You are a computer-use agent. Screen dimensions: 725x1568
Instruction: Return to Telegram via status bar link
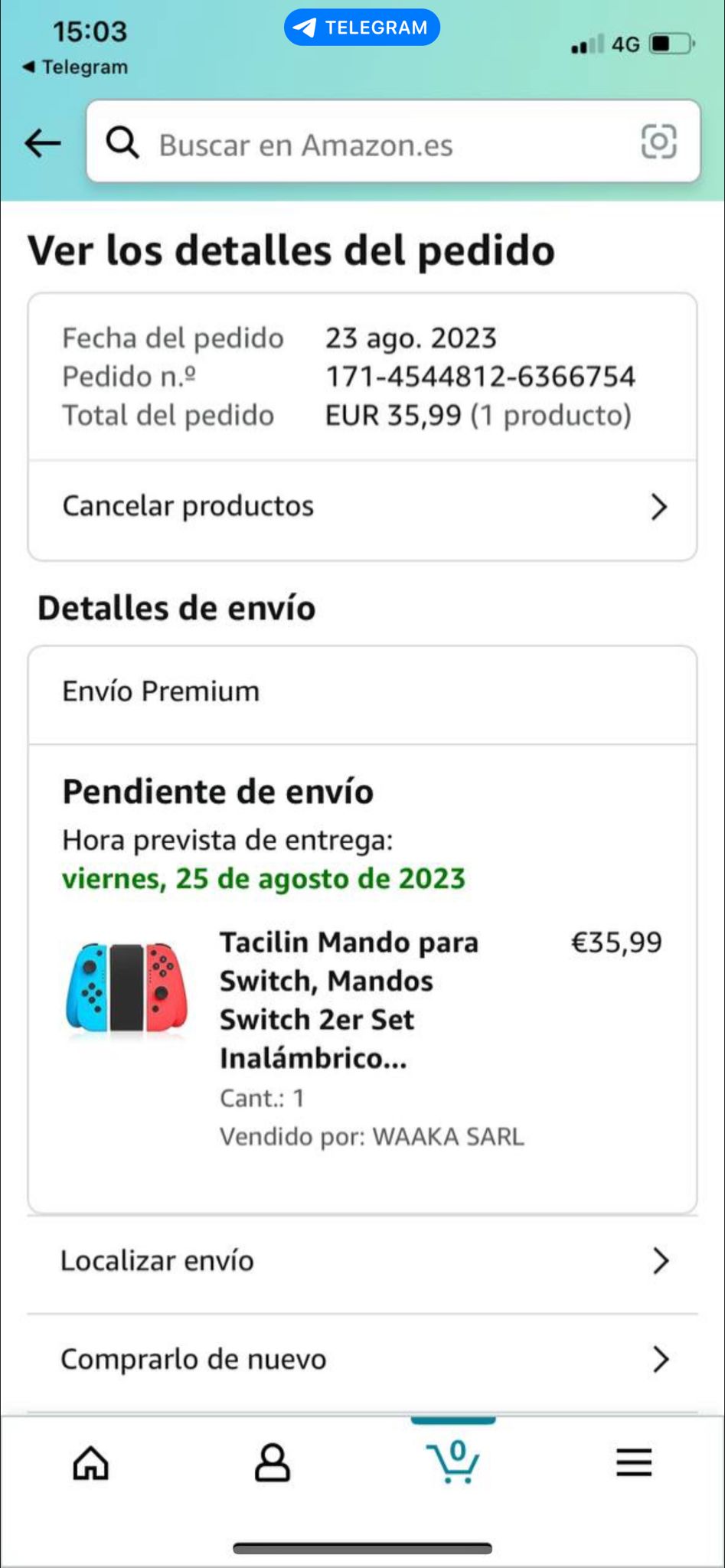(75, 67)
